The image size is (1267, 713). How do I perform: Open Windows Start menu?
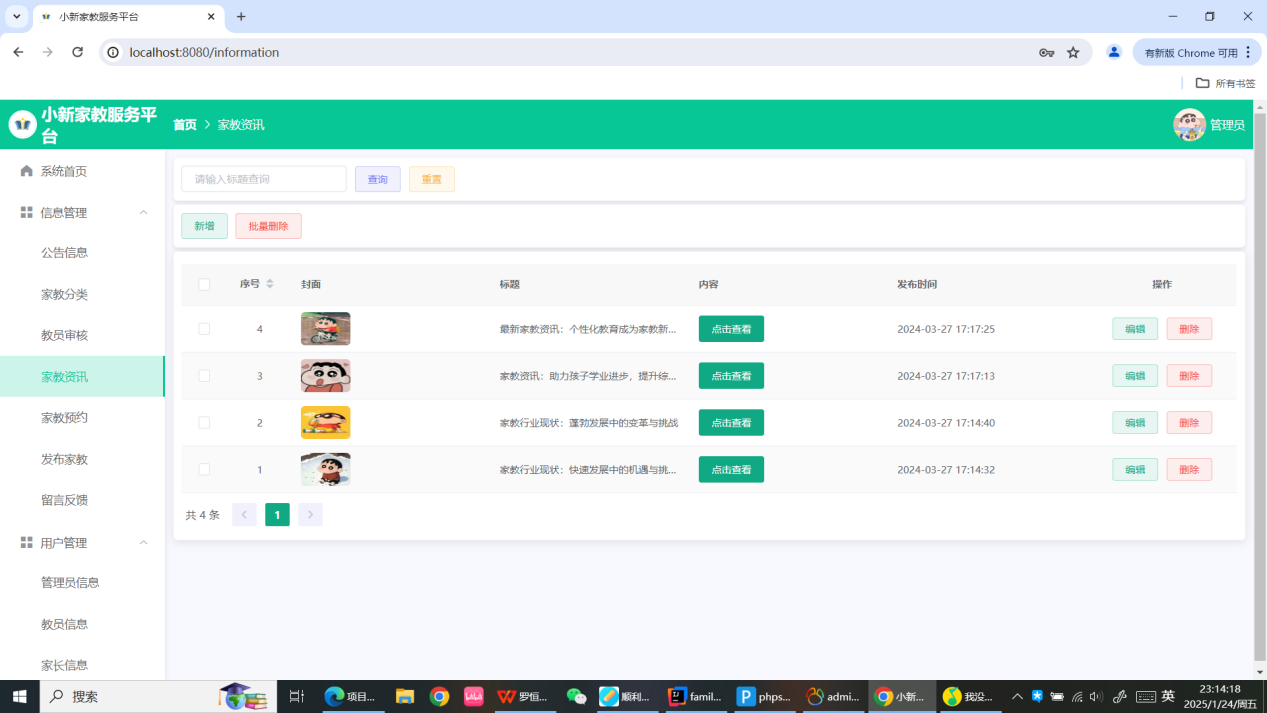coord(19,696)
